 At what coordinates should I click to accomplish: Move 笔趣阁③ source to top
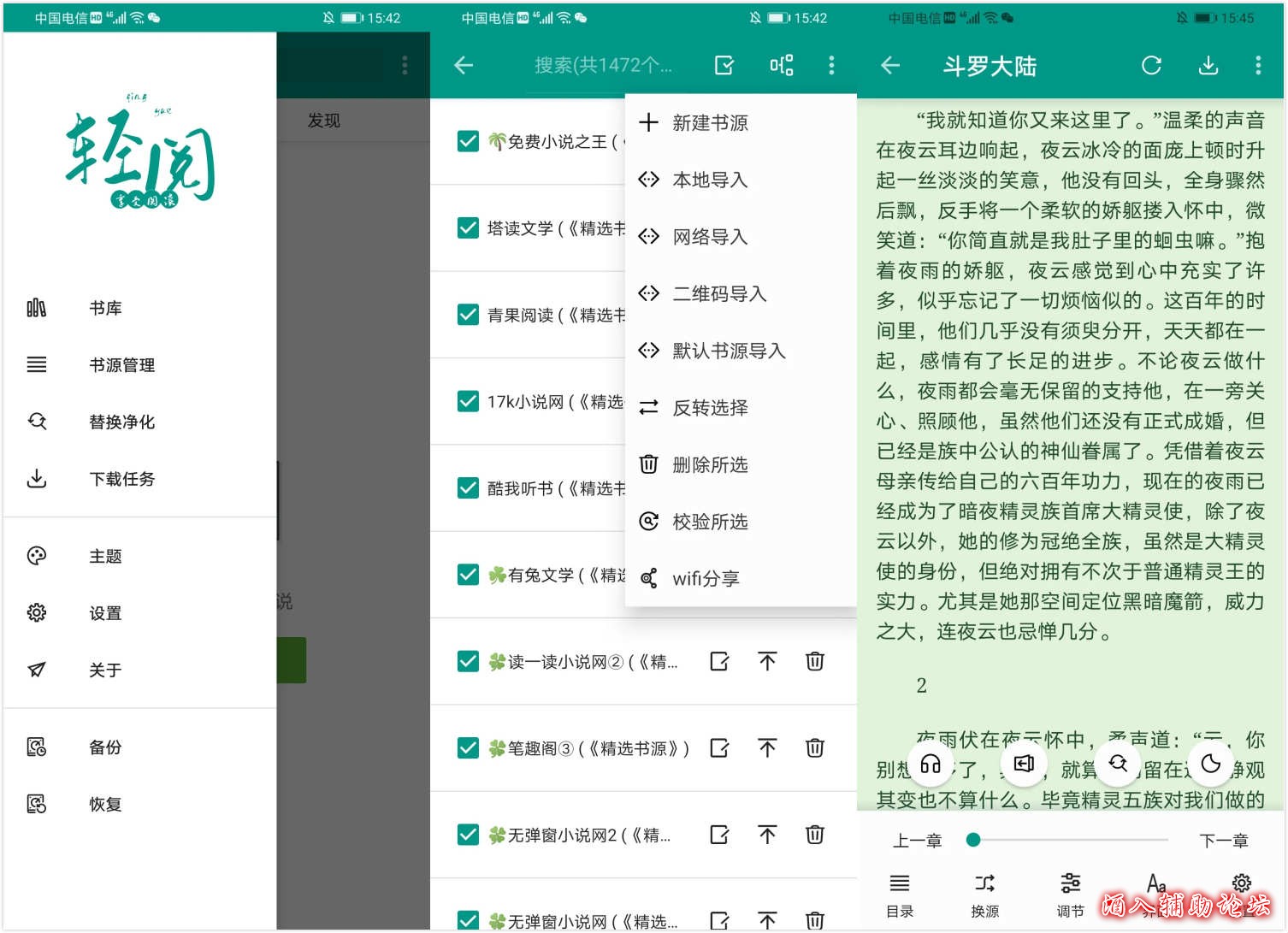[767, 748]
